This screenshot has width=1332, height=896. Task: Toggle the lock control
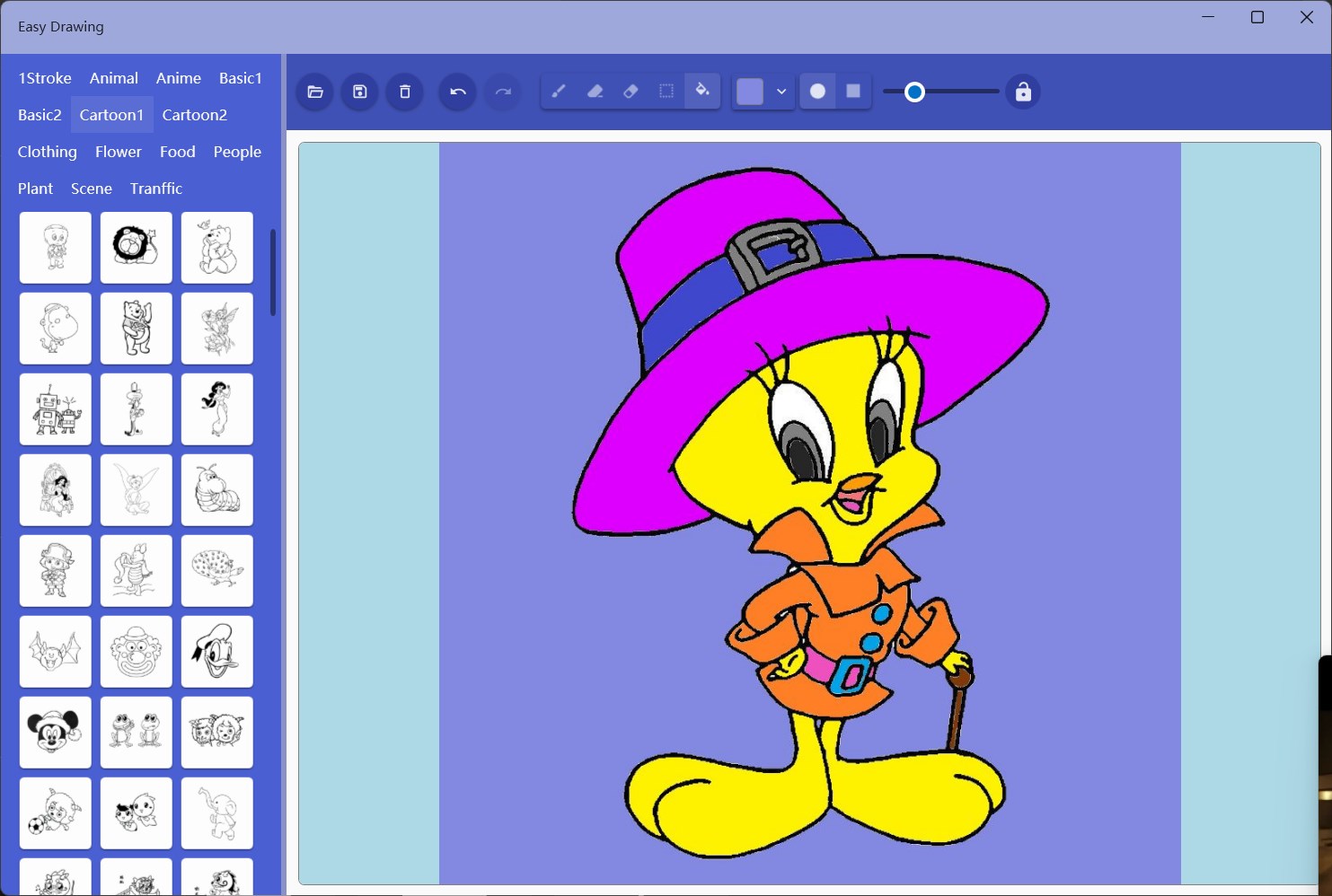coord(1023,91)
